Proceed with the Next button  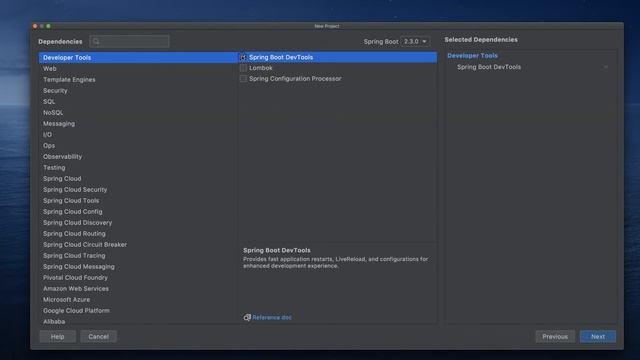[598, 337]
